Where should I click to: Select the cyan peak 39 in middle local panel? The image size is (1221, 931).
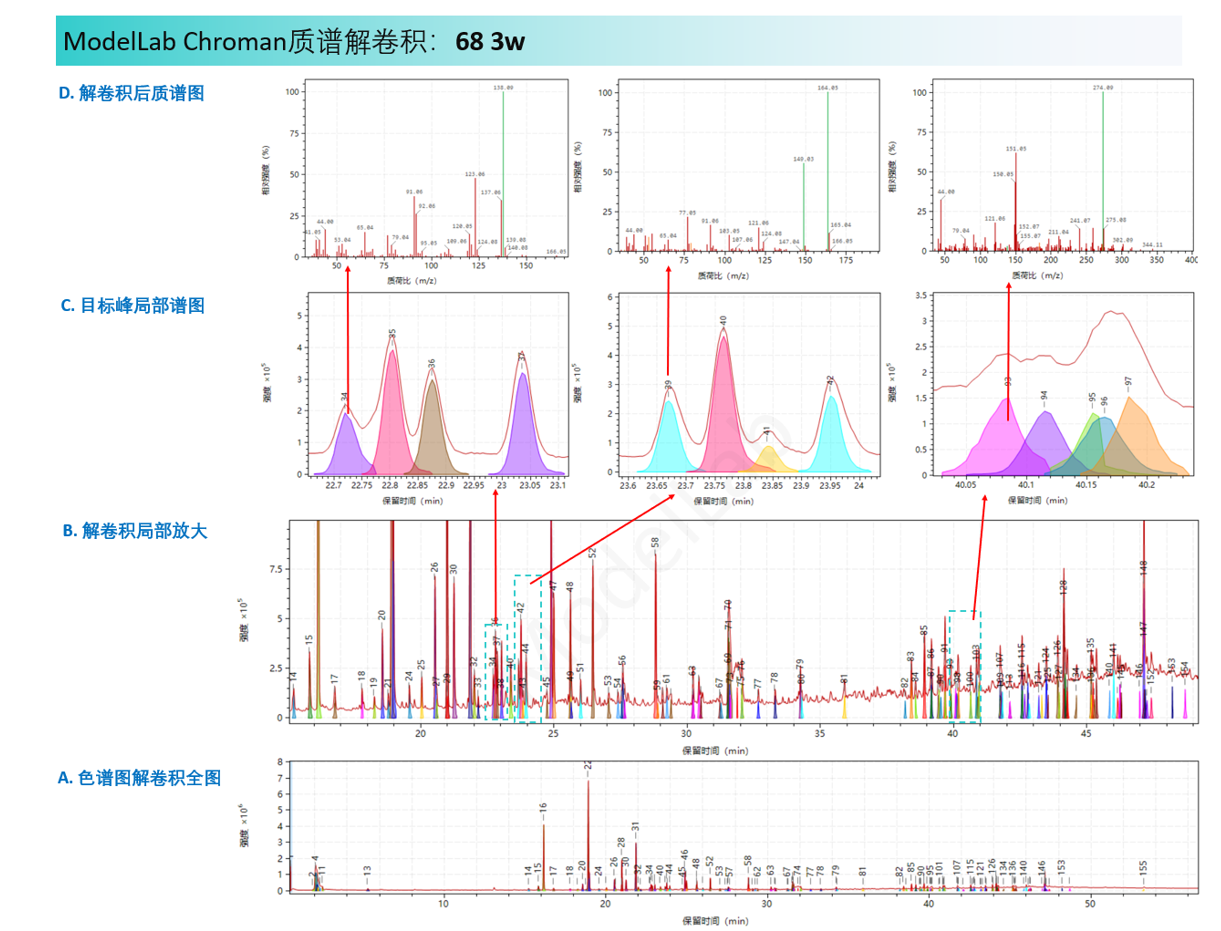coord(669,440)
